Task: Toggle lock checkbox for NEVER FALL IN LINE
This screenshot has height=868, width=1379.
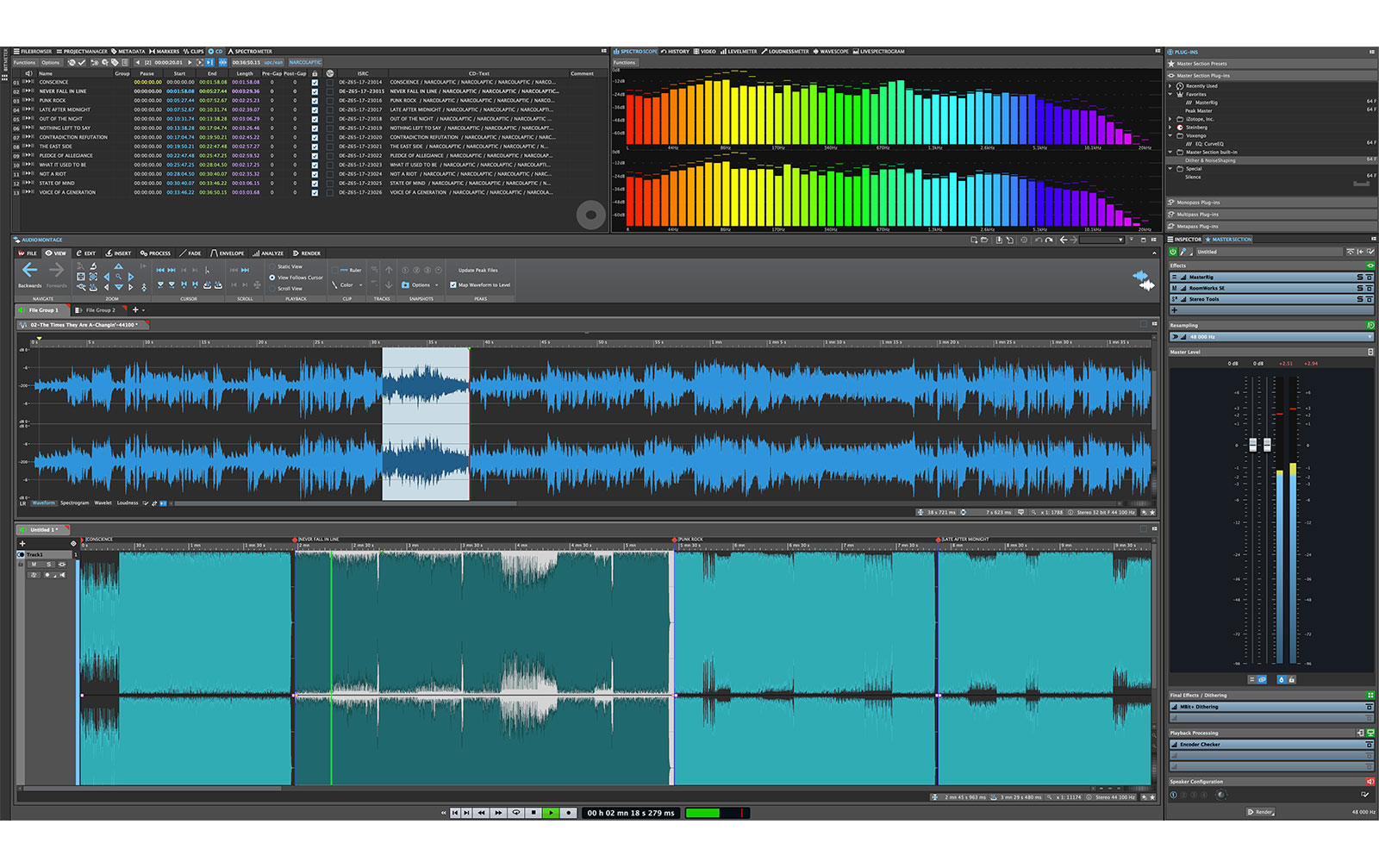Action: pyautogui.click(x=315, y=91)
